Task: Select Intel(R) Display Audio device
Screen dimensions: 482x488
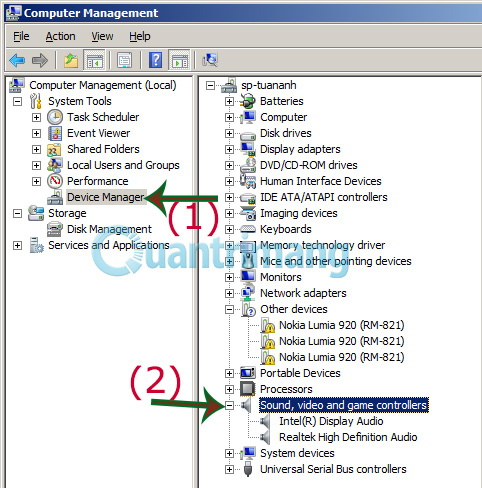Action: (x=331, y=421)
